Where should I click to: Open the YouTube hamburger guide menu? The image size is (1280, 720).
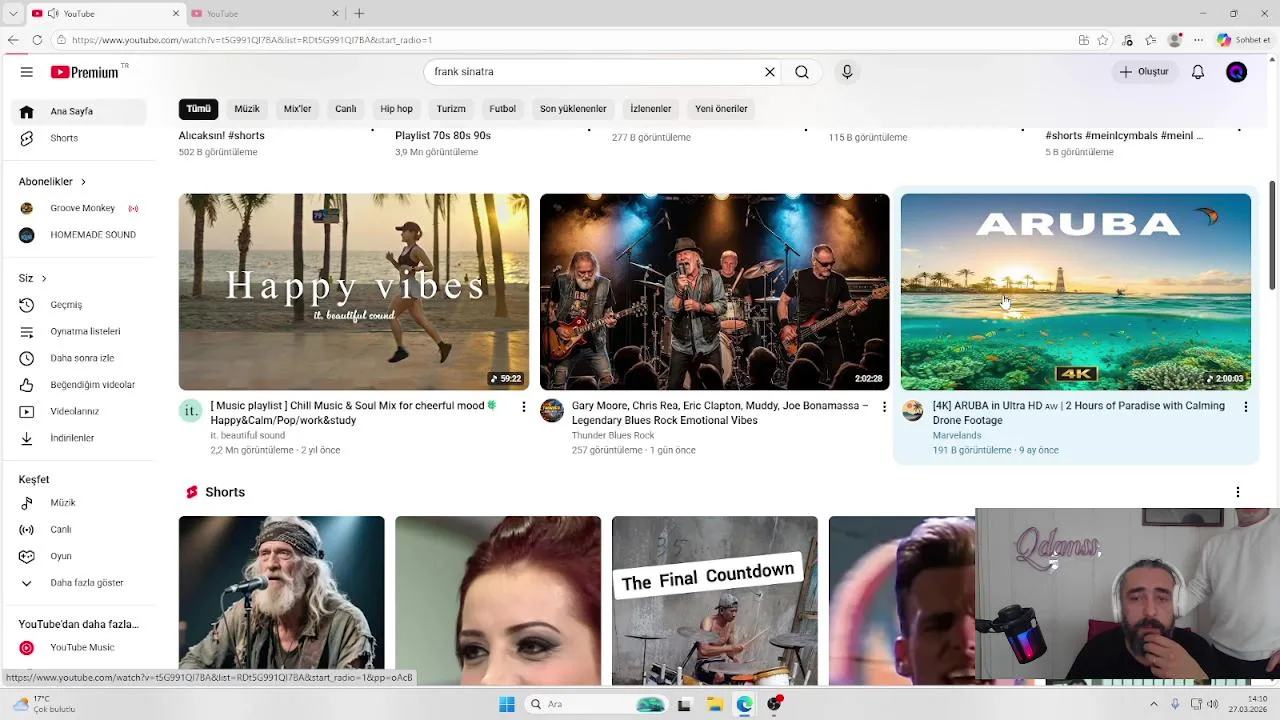point(27,72)
